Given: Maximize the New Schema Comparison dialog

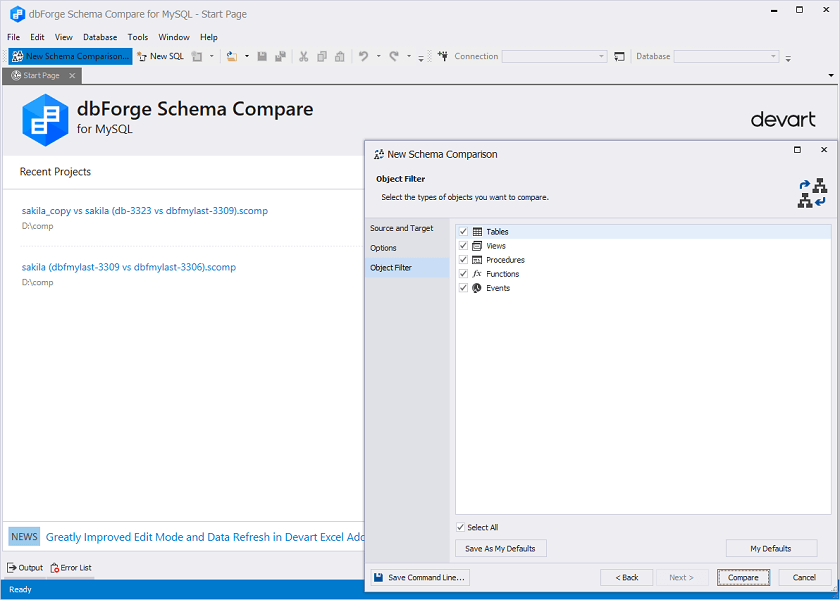Looking at the screenshot, I should click(x=798, y=150).
